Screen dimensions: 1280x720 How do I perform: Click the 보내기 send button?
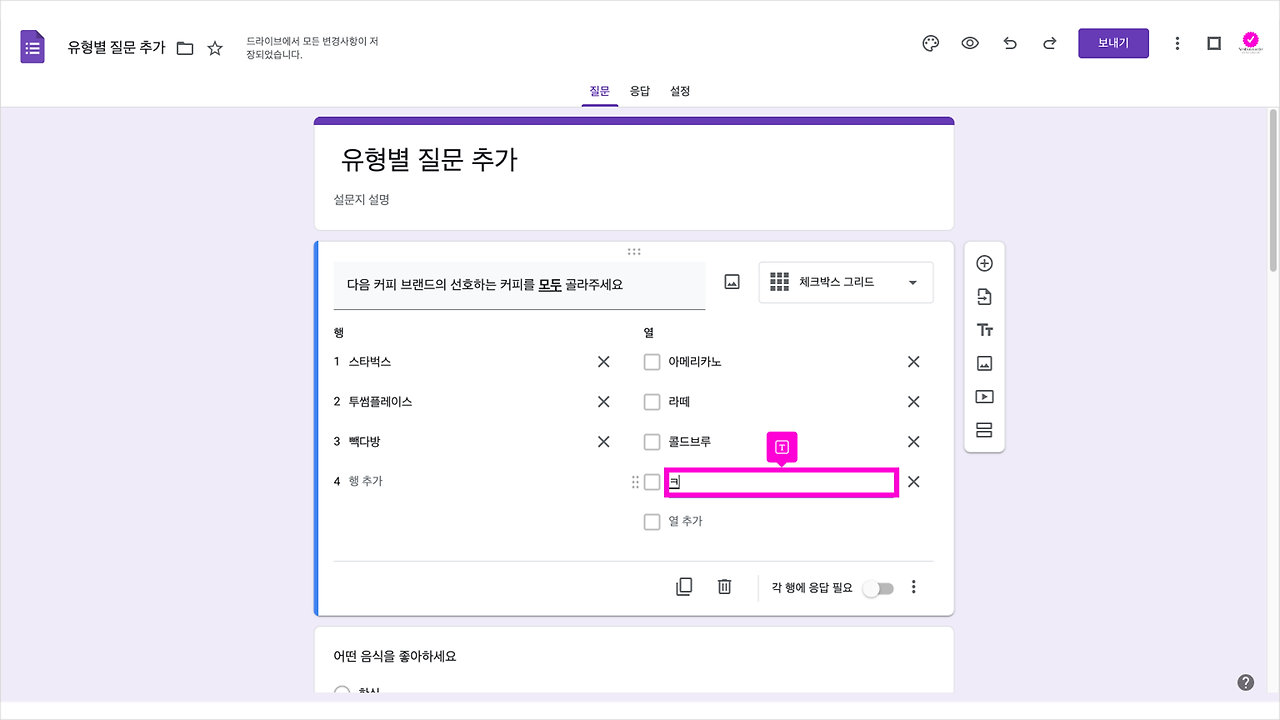[1113, 43]
